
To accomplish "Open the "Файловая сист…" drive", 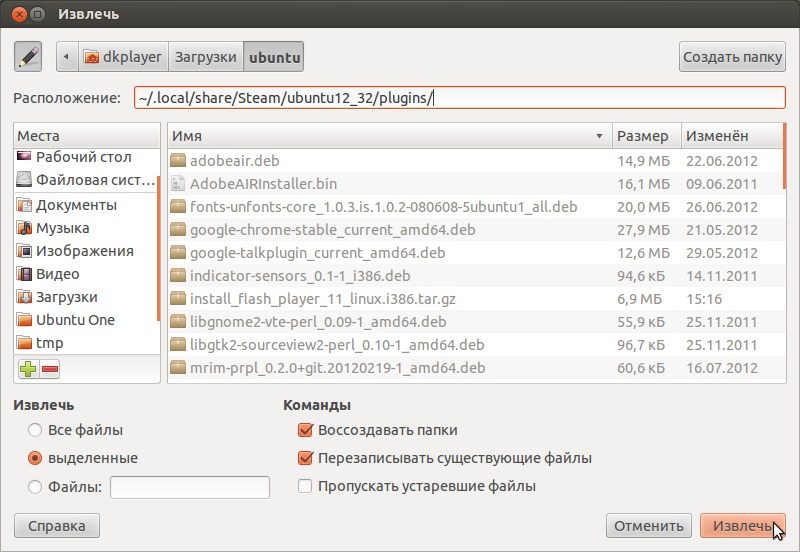I will pos(87,180).
